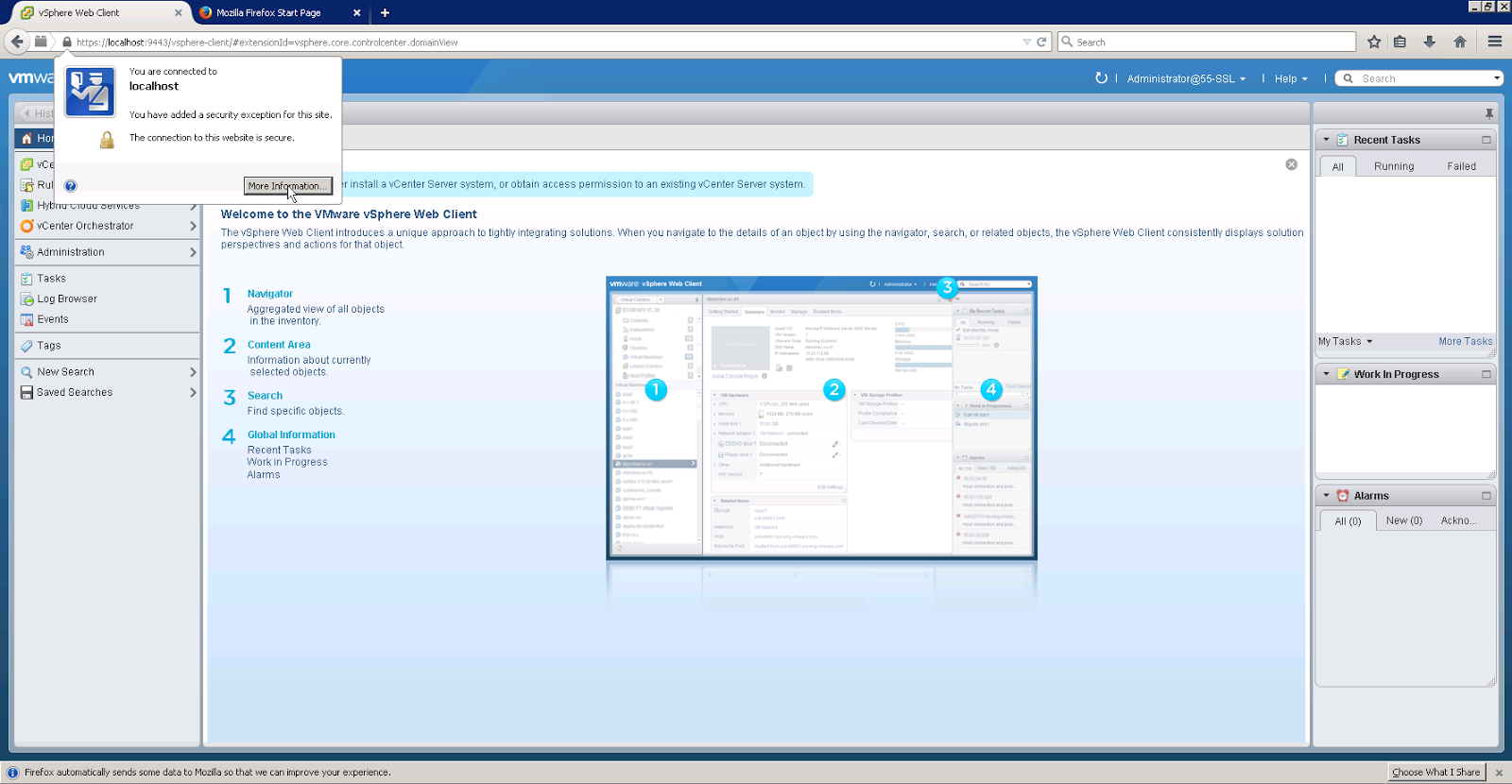
Task: Switch to Failed tasks tab
Action: coord(1461,166)
